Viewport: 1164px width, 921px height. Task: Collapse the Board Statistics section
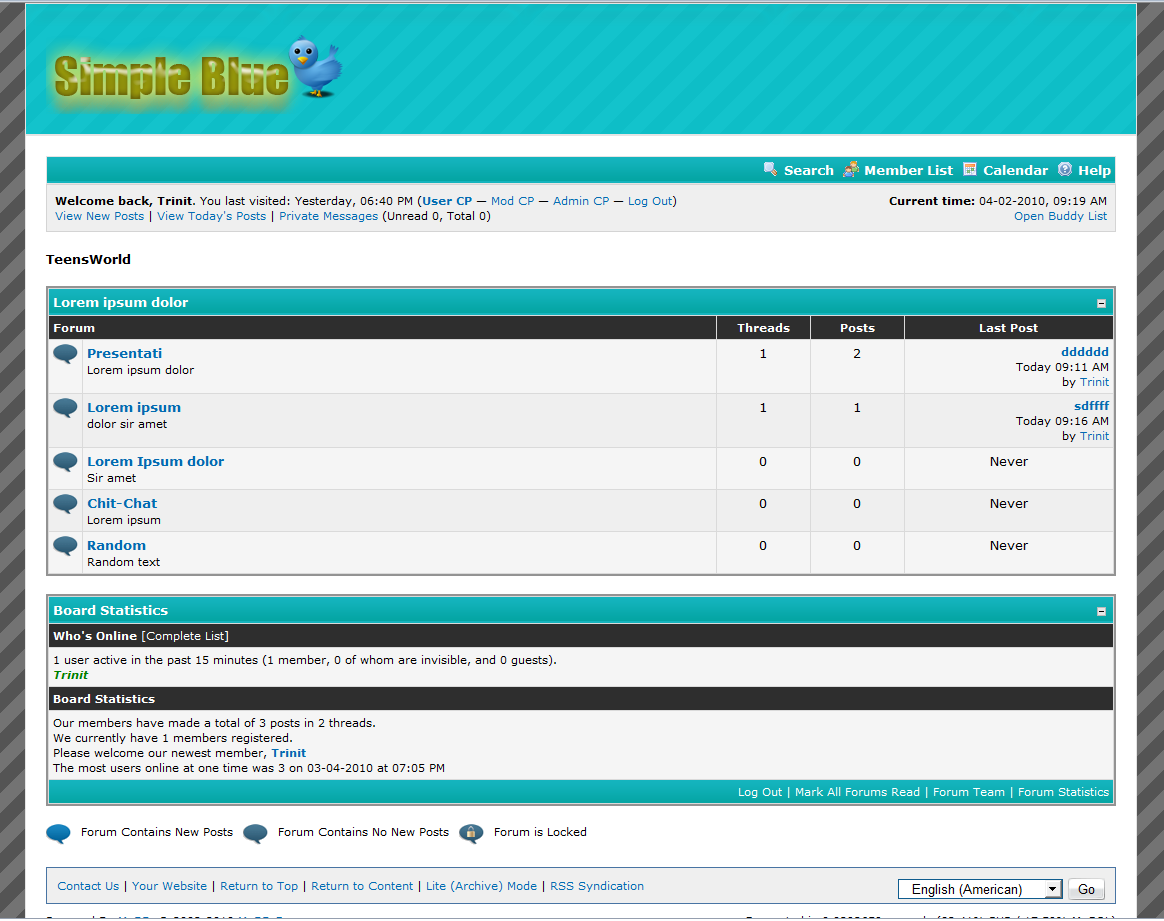[x=1101, y=611]
